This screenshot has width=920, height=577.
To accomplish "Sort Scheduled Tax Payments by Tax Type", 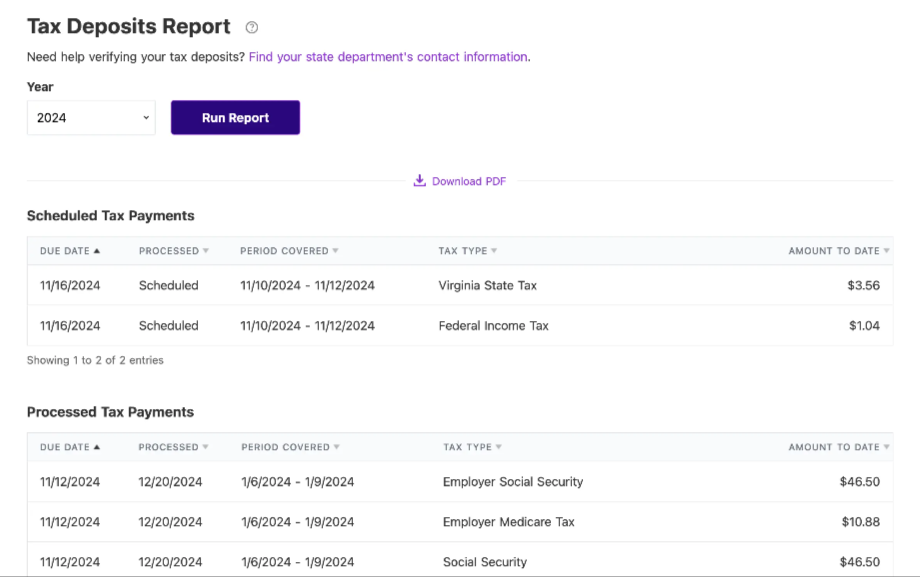I will click(468, 251).
